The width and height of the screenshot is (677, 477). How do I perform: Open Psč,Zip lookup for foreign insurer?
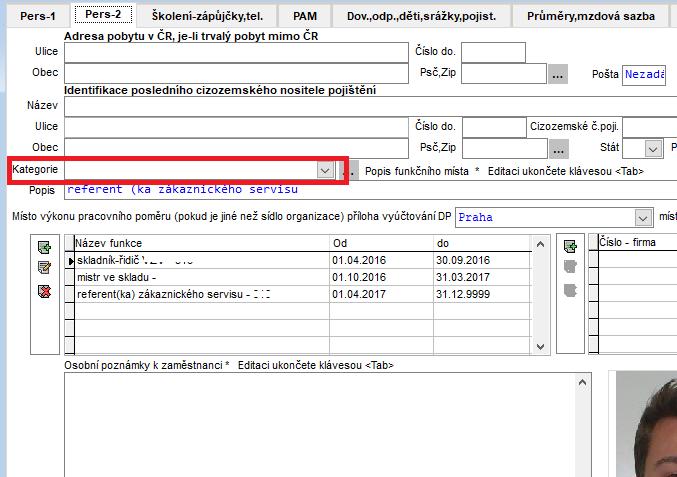point(559,149)
